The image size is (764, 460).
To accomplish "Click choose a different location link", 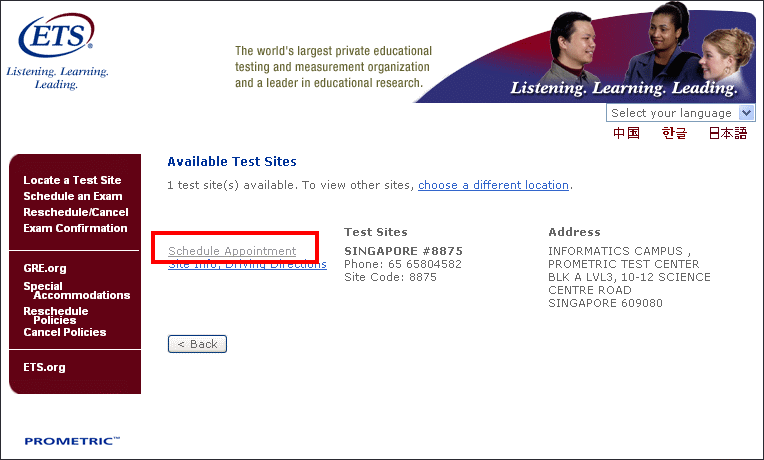I will [x=493, y=185].
